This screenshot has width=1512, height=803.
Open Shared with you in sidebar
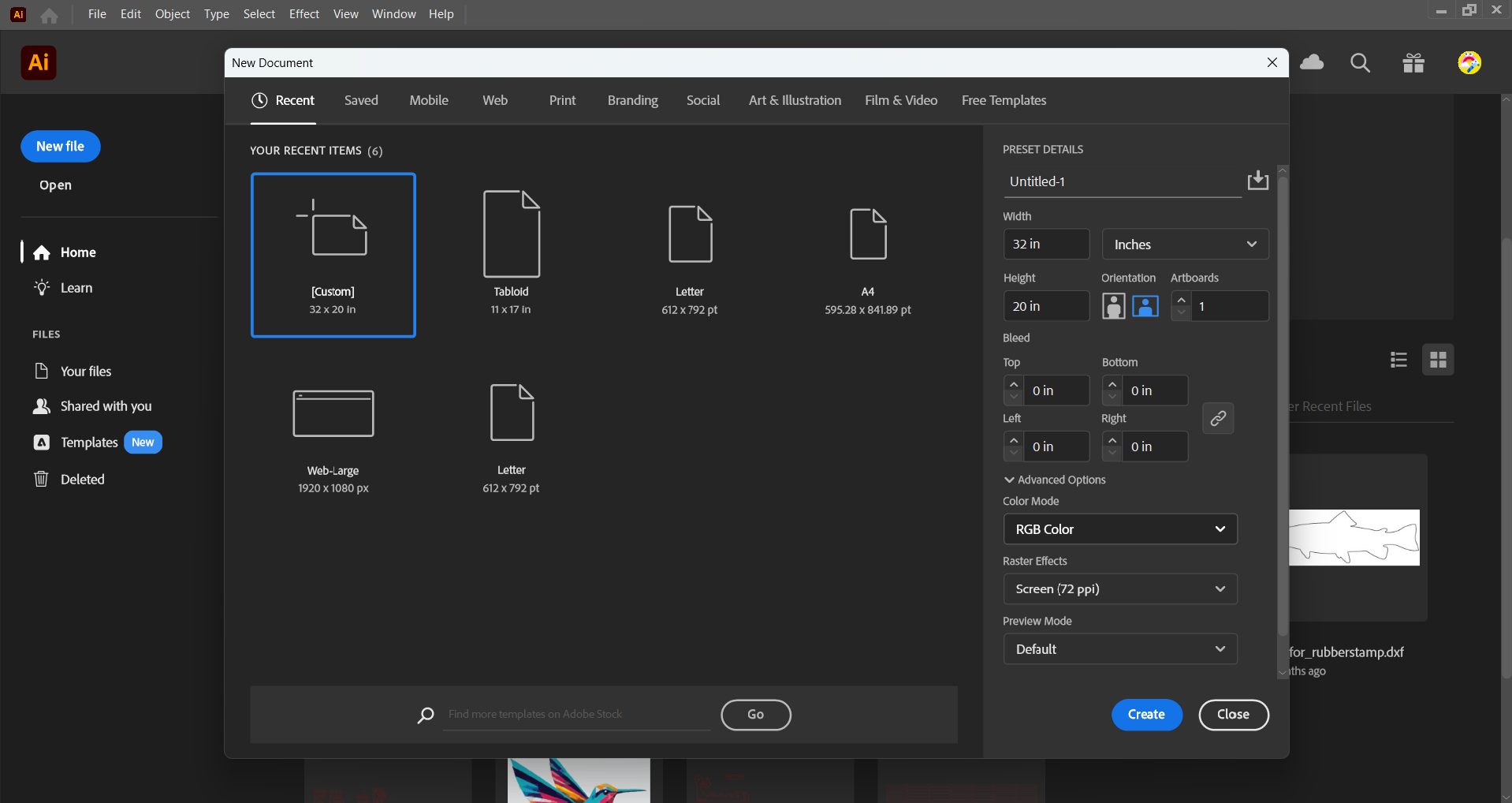(x=92, y=406)
